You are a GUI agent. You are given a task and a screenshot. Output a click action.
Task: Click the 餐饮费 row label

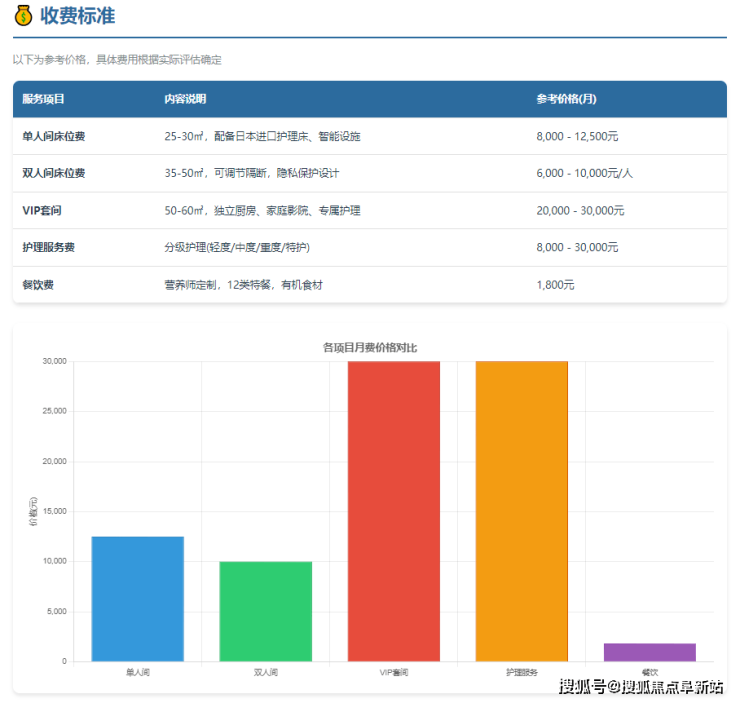point(38,285)
